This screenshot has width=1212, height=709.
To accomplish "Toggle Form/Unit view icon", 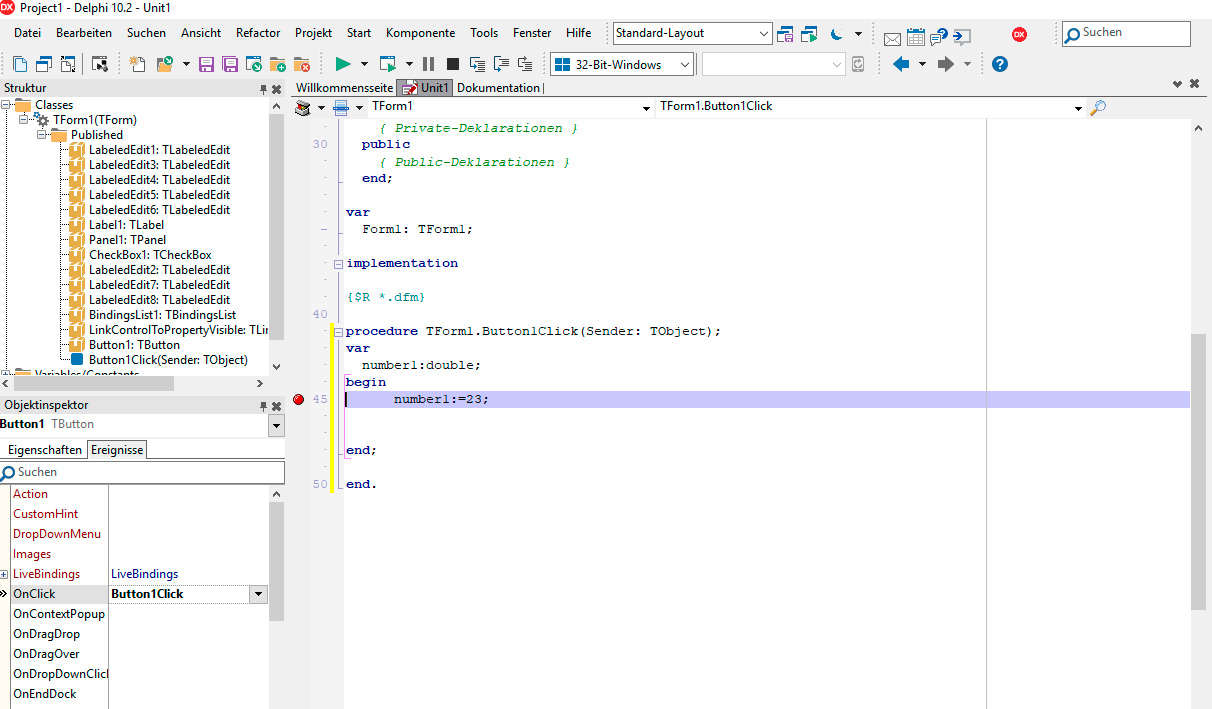I will coord(68,64).
